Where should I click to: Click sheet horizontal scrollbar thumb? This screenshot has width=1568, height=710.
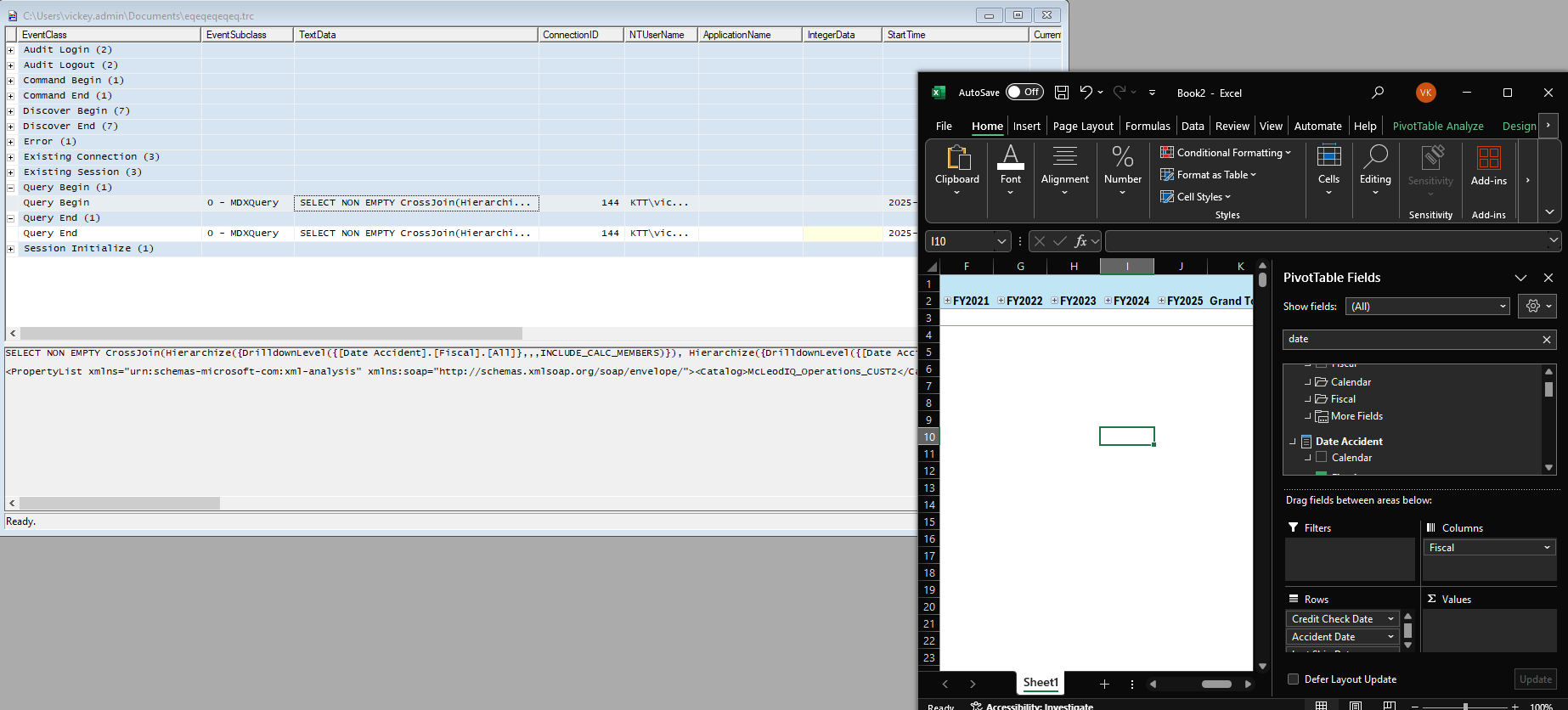(1216, 684)
